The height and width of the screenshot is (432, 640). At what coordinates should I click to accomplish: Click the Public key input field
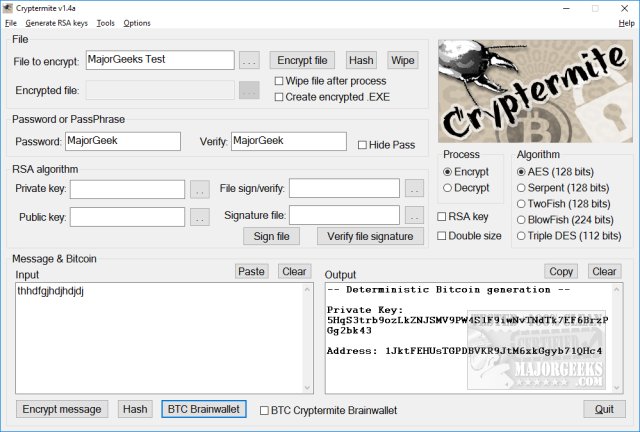click(x=127, y=217)
